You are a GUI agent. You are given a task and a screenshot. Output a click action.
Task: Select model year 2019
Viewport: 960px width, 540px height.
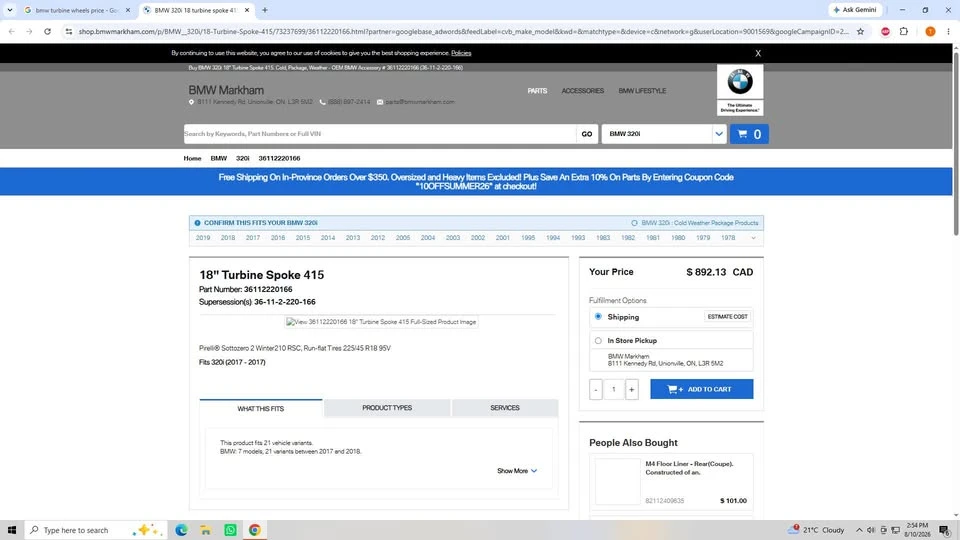(x=203, y=238)
